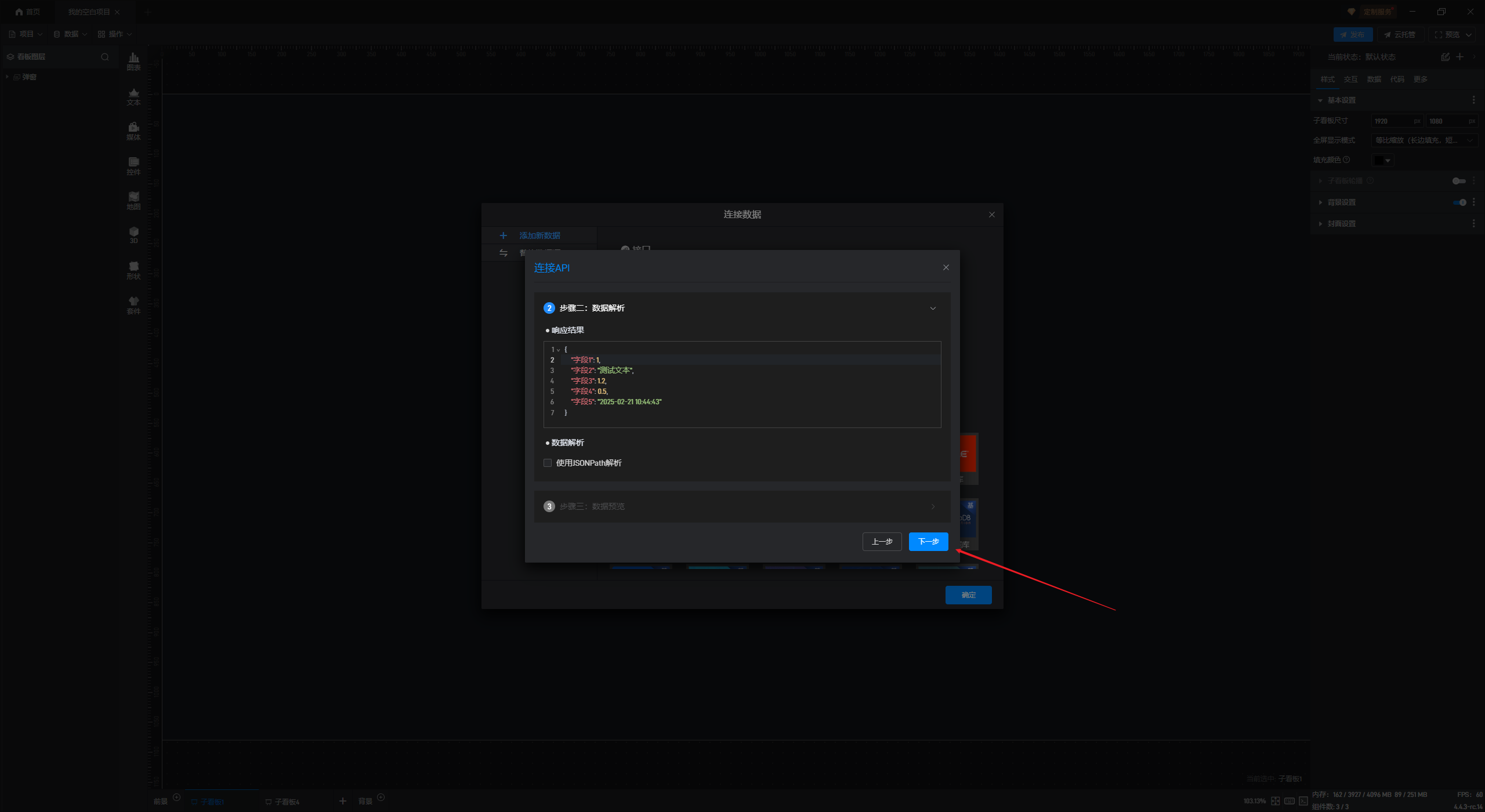1485x812 pixels.
Task: Open the 媒体 media components icon
Action: coord(133,131)
